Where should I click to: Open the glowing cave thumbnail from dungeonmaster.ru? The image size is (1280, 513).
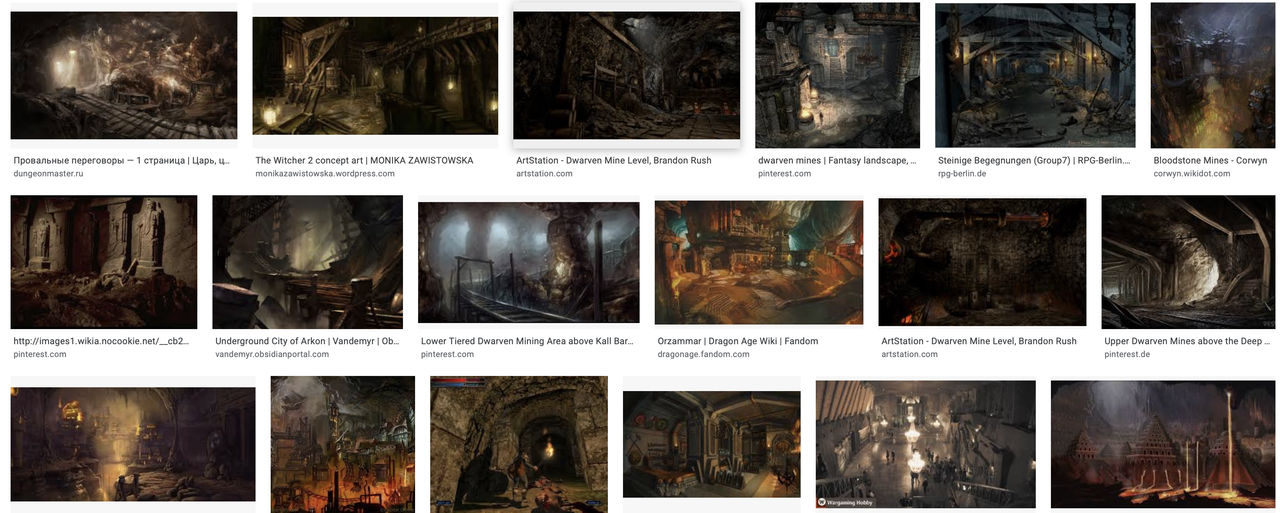[124, 75]
